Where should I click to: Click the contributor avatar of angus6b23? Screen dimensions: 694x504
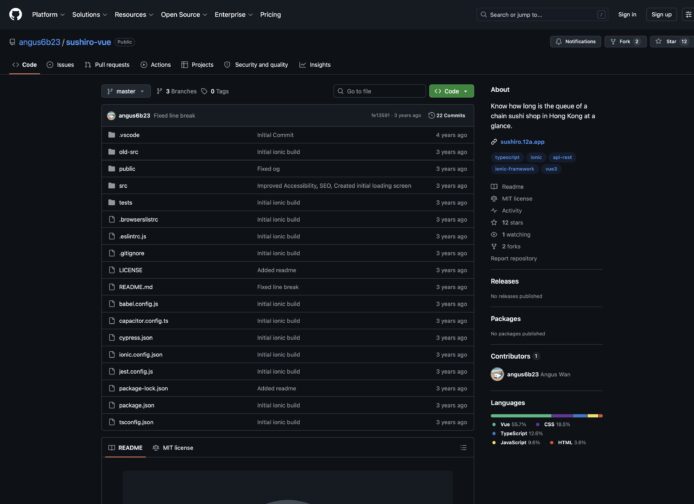[497, 374]
